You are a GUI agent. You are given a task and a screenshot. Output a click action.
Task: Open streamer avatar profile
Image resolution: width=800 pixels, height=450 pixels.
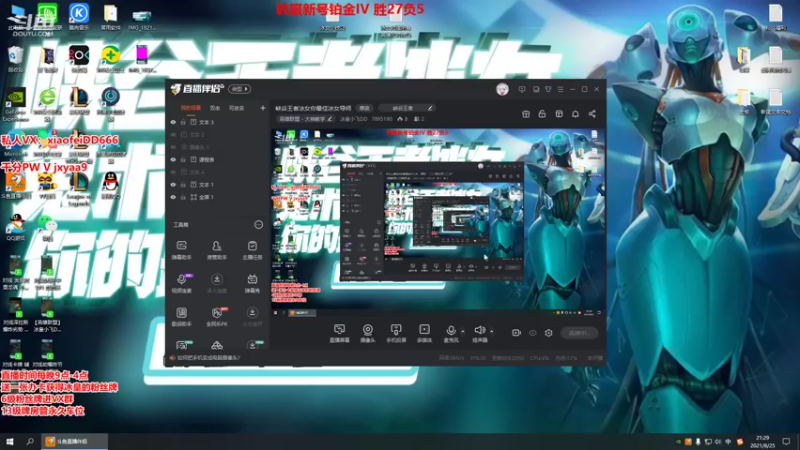503,89
